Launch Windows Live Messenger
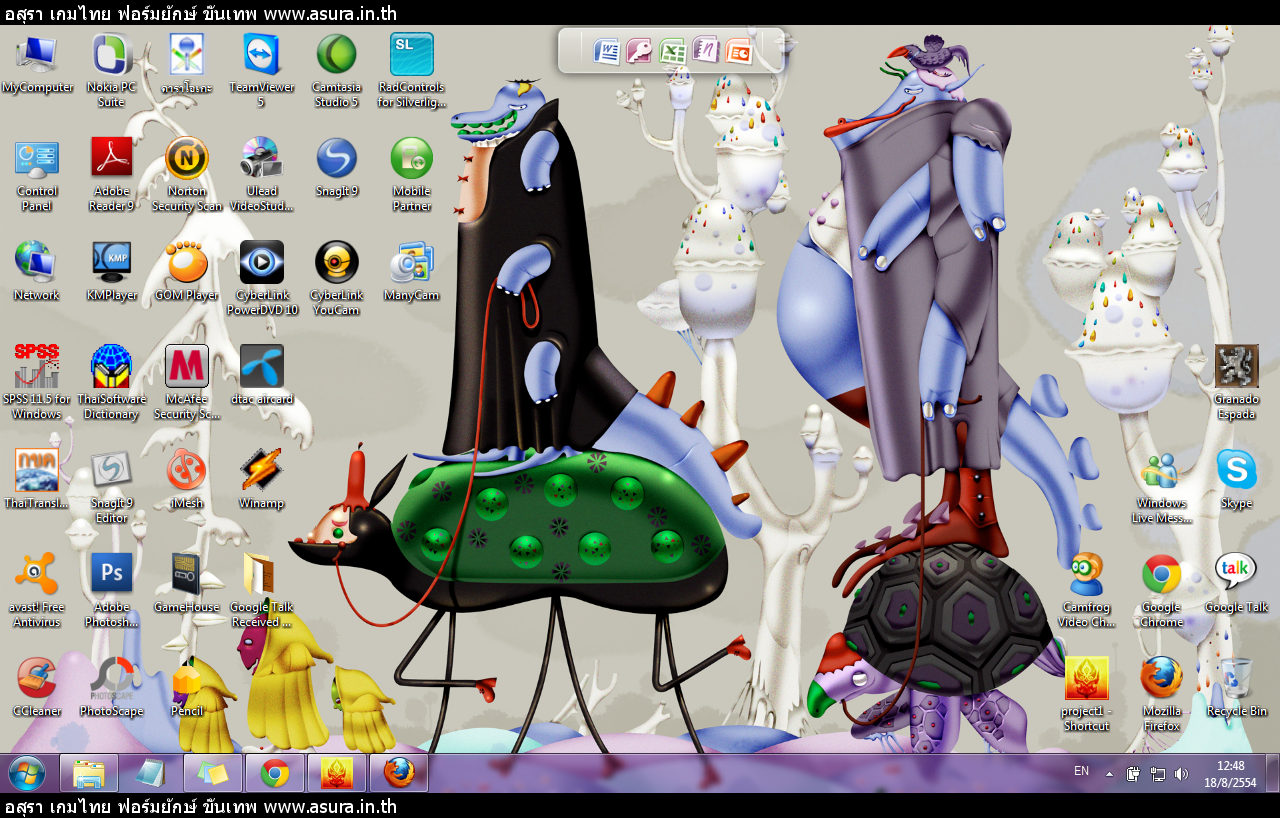The image size is (1280, 818). click(x=1161, y=487)
